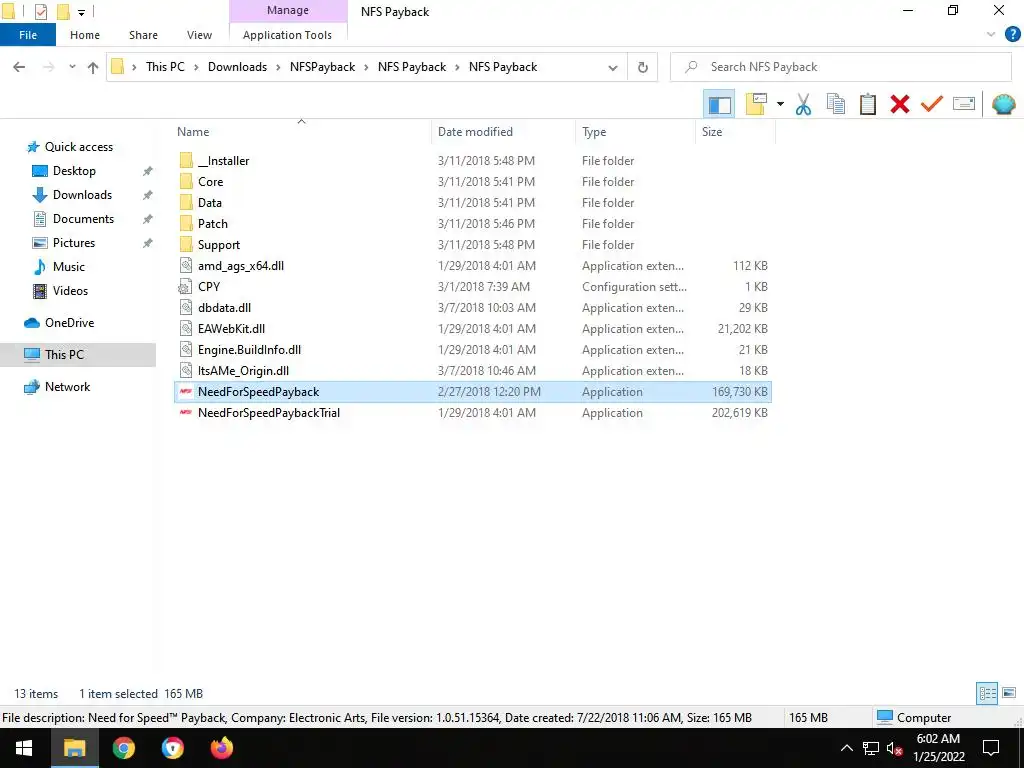Open Videos in the navigation pane

coord(70,291)
